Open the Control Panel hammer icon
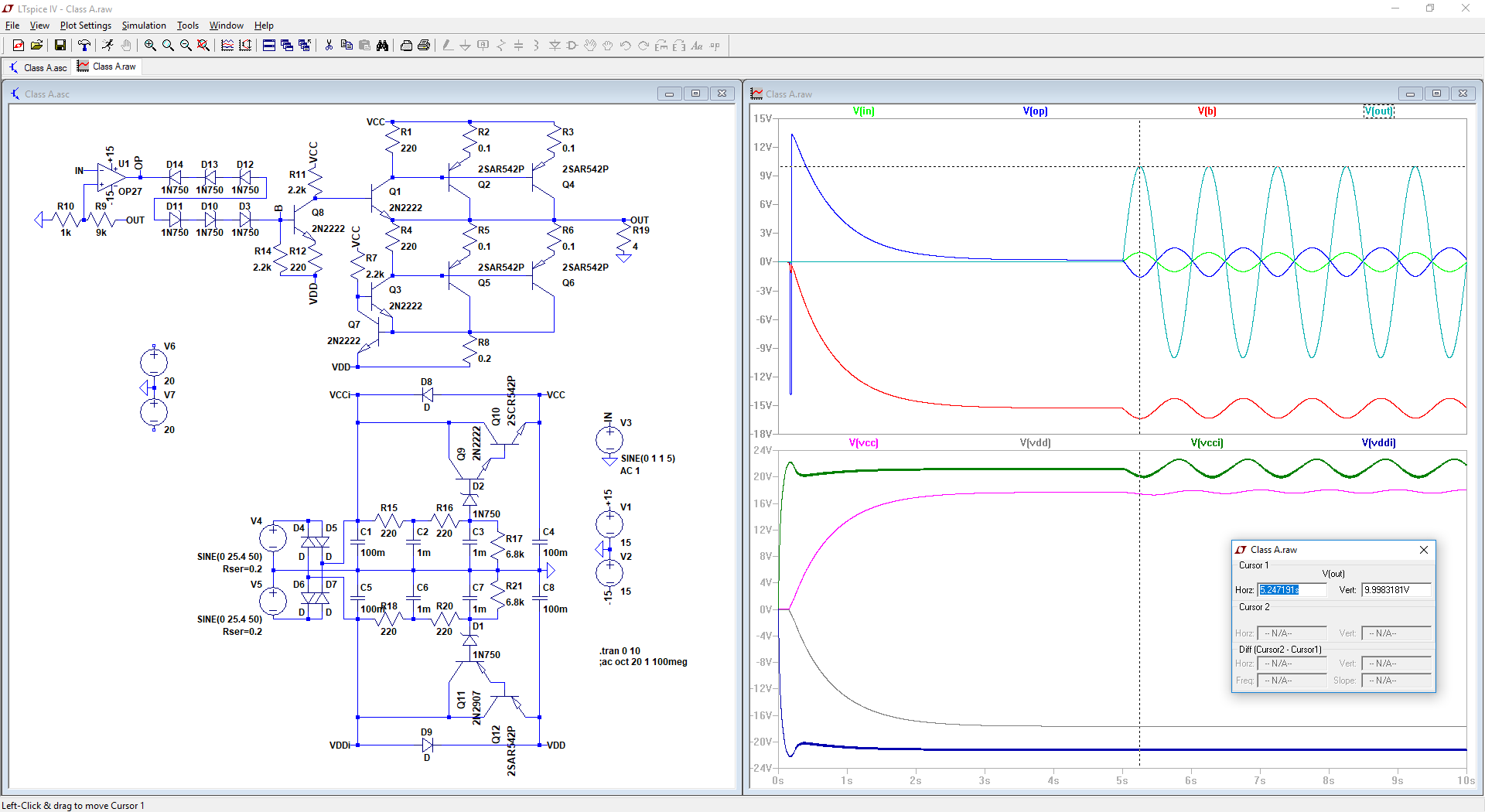 [x=84, y=46]
